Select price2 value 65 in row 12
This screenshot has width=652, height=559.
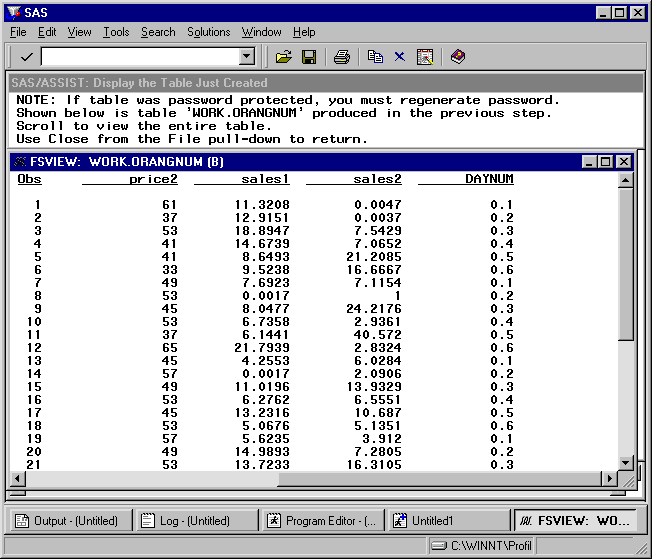(x=170, y=347)
